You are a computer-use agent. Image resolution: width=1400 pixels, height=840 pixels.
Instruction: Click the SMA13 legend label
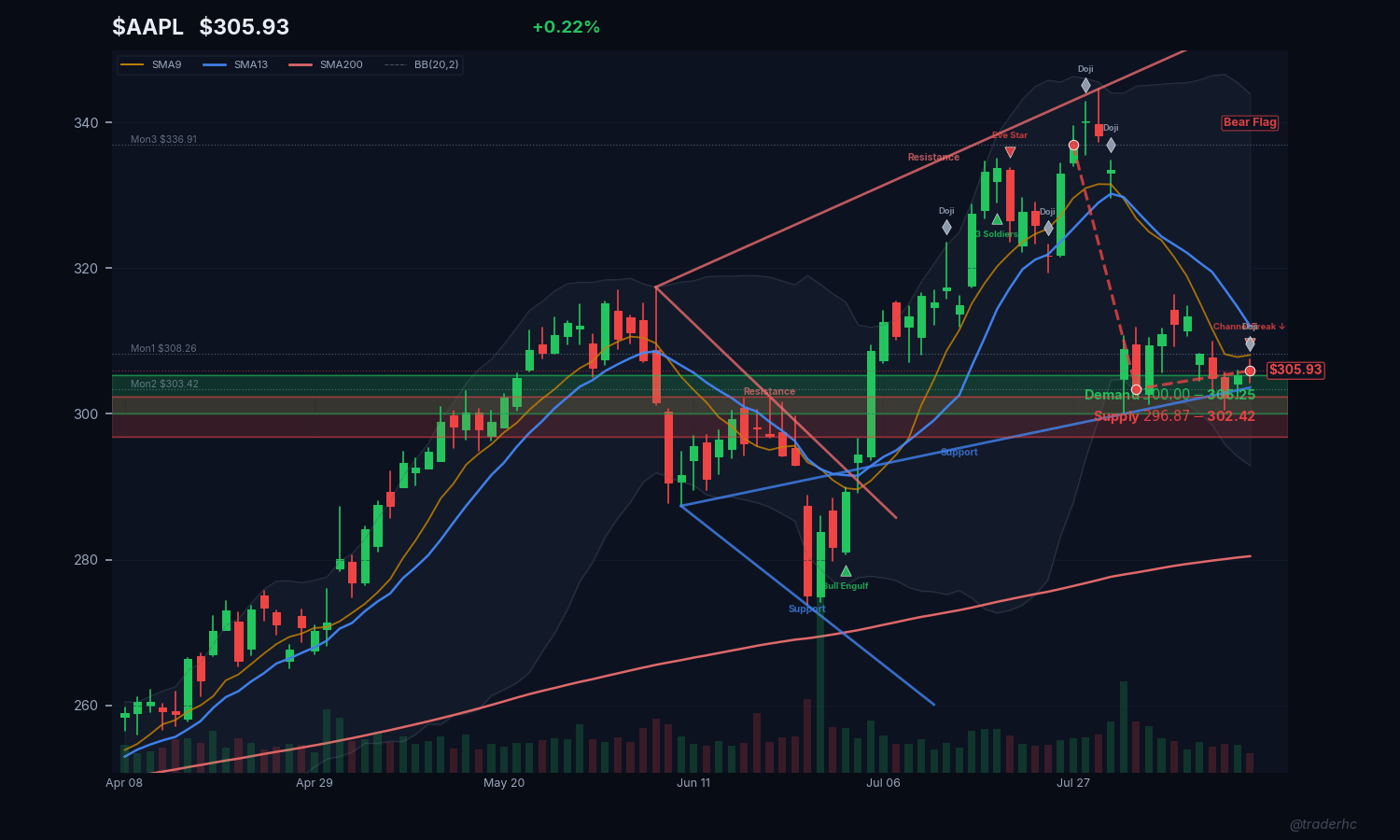[x=251, y=64]
